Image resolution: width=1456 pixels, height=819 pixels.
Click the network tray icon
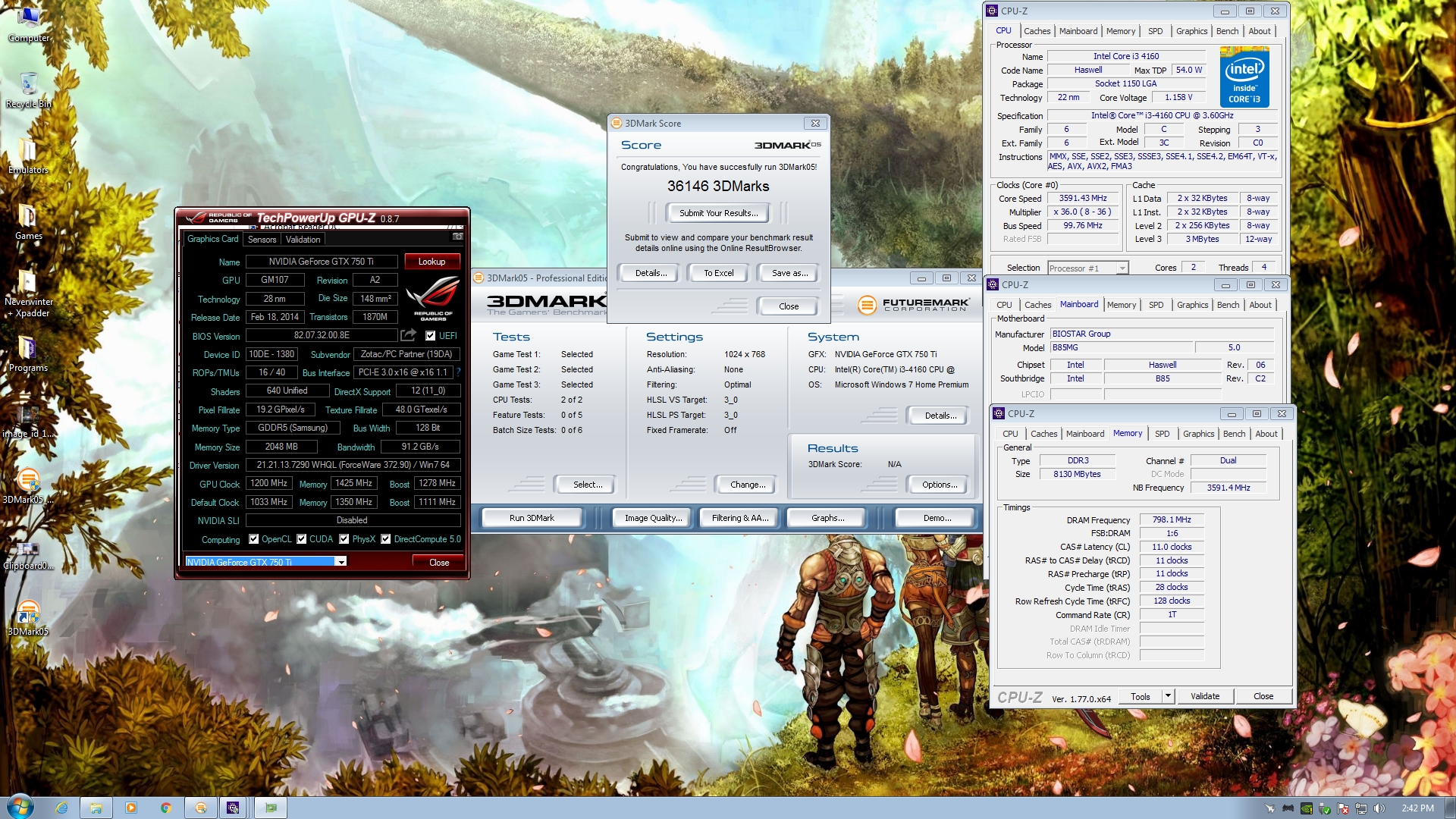(x=1361, y=808)
